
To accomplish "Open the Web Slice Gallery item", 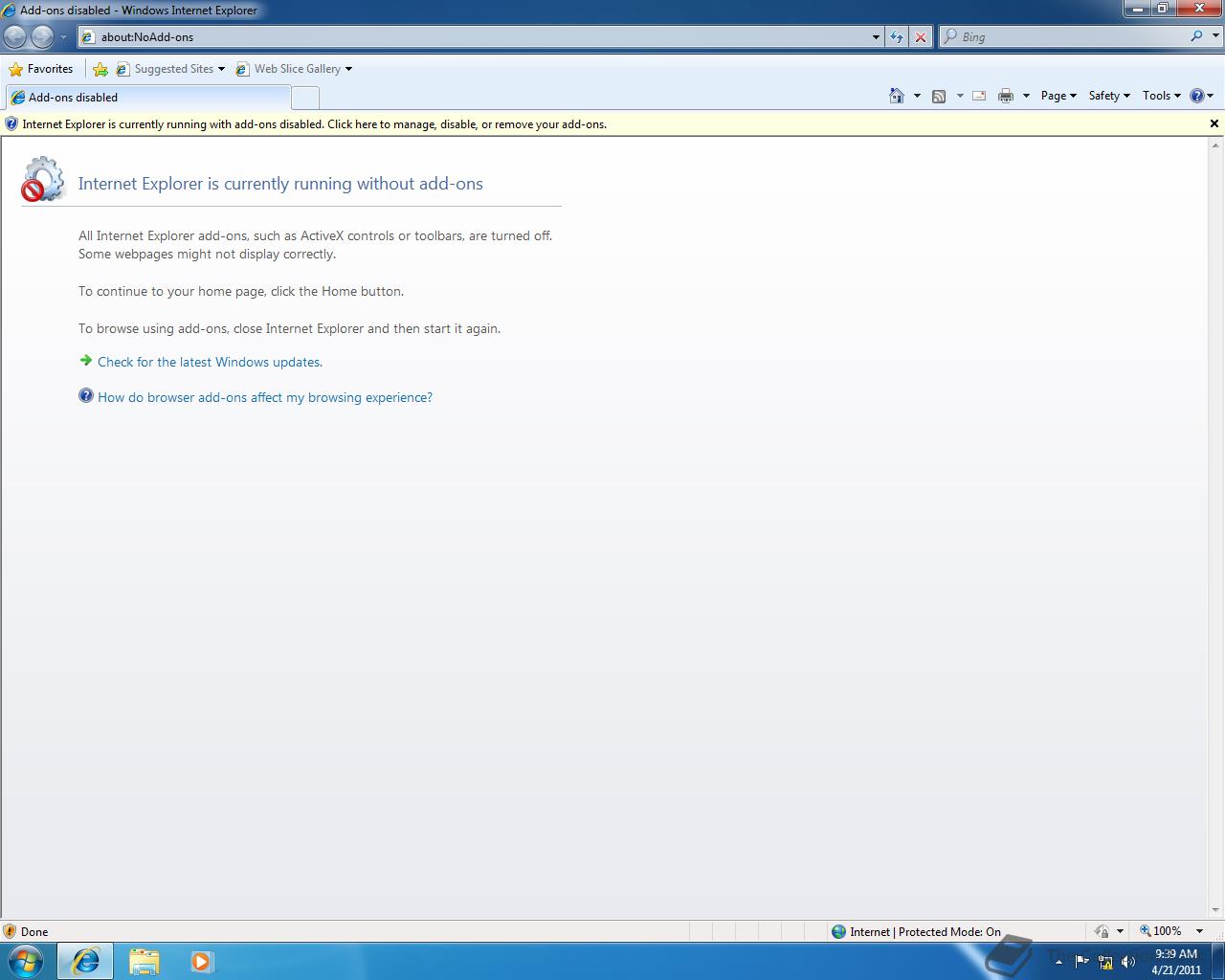I will (x=288, y=69).
